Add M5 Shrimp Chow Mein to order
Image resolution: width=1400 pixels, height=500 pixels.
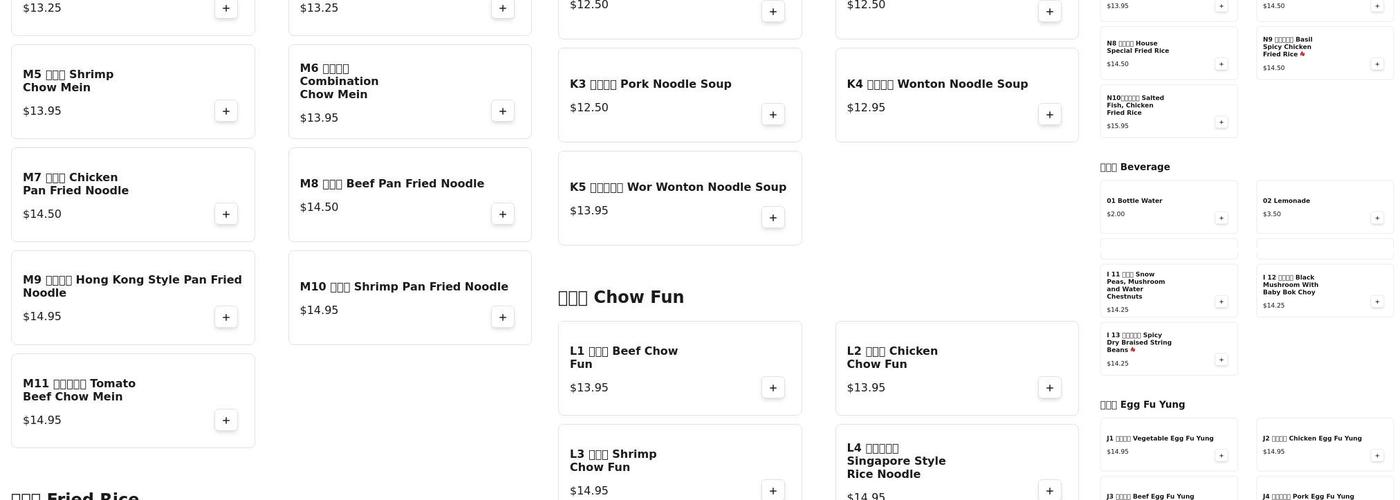click(x=226, y=111)
